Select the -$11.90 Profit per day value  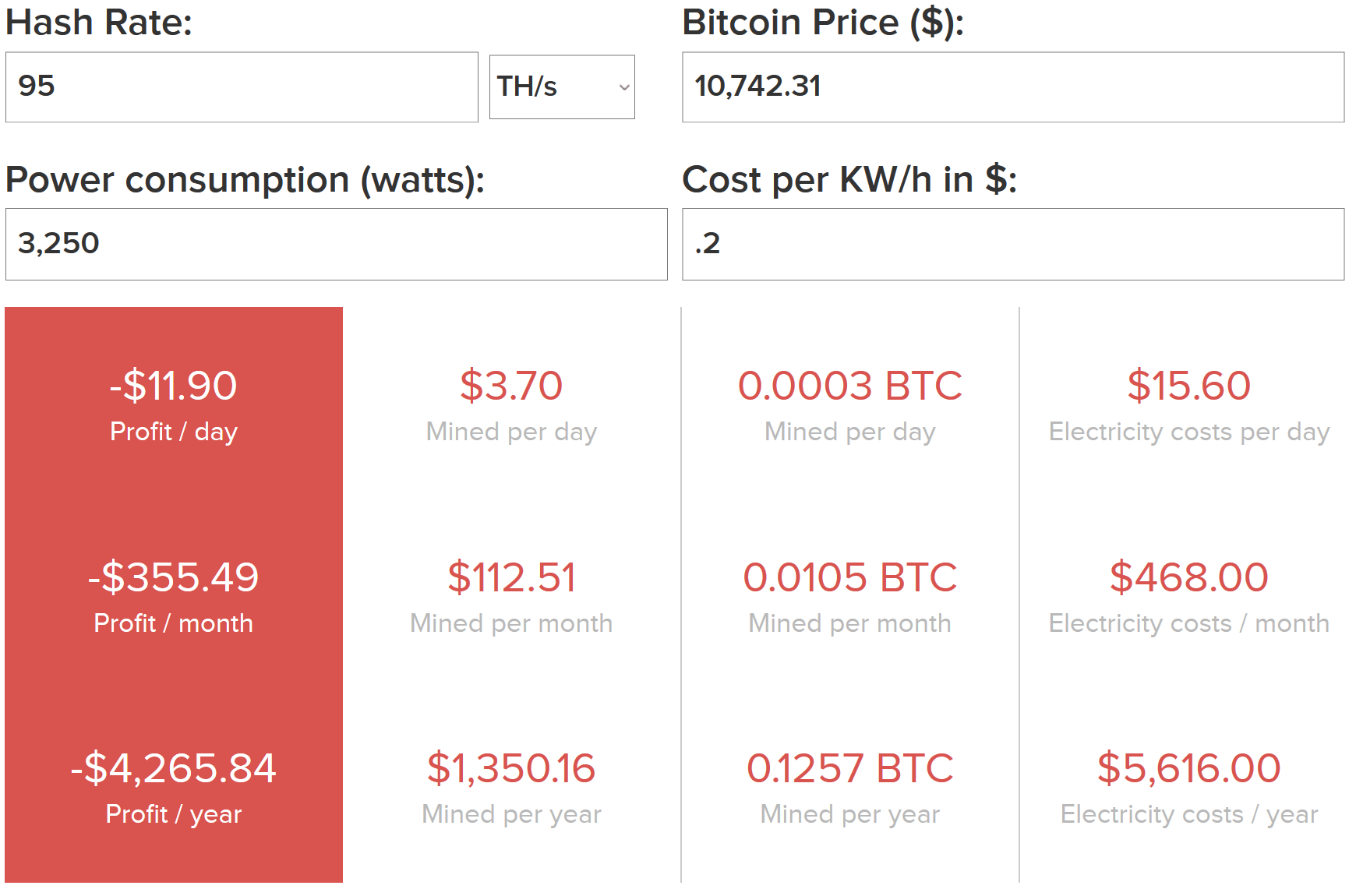click(x=173, y=386)
